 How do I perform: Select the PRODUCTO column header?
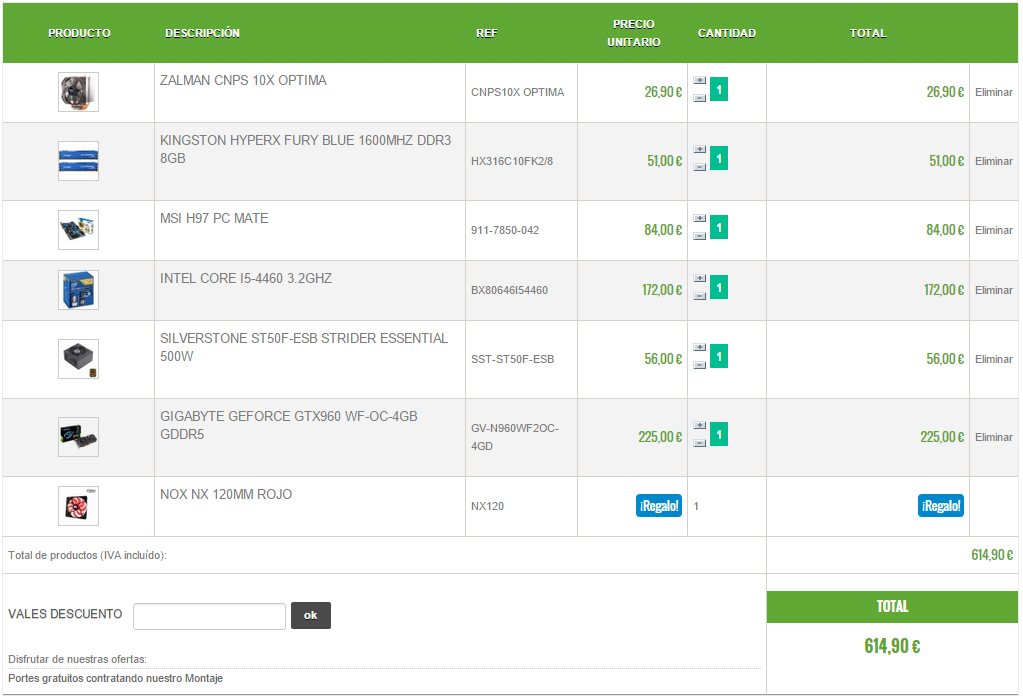[79, 33]
